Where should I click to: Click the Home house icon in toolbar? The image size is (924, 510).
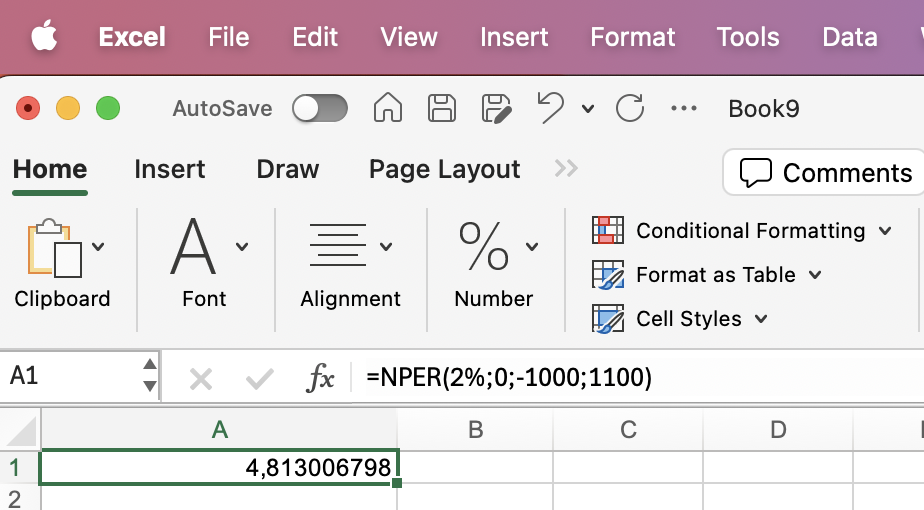[x=388, y=108]
